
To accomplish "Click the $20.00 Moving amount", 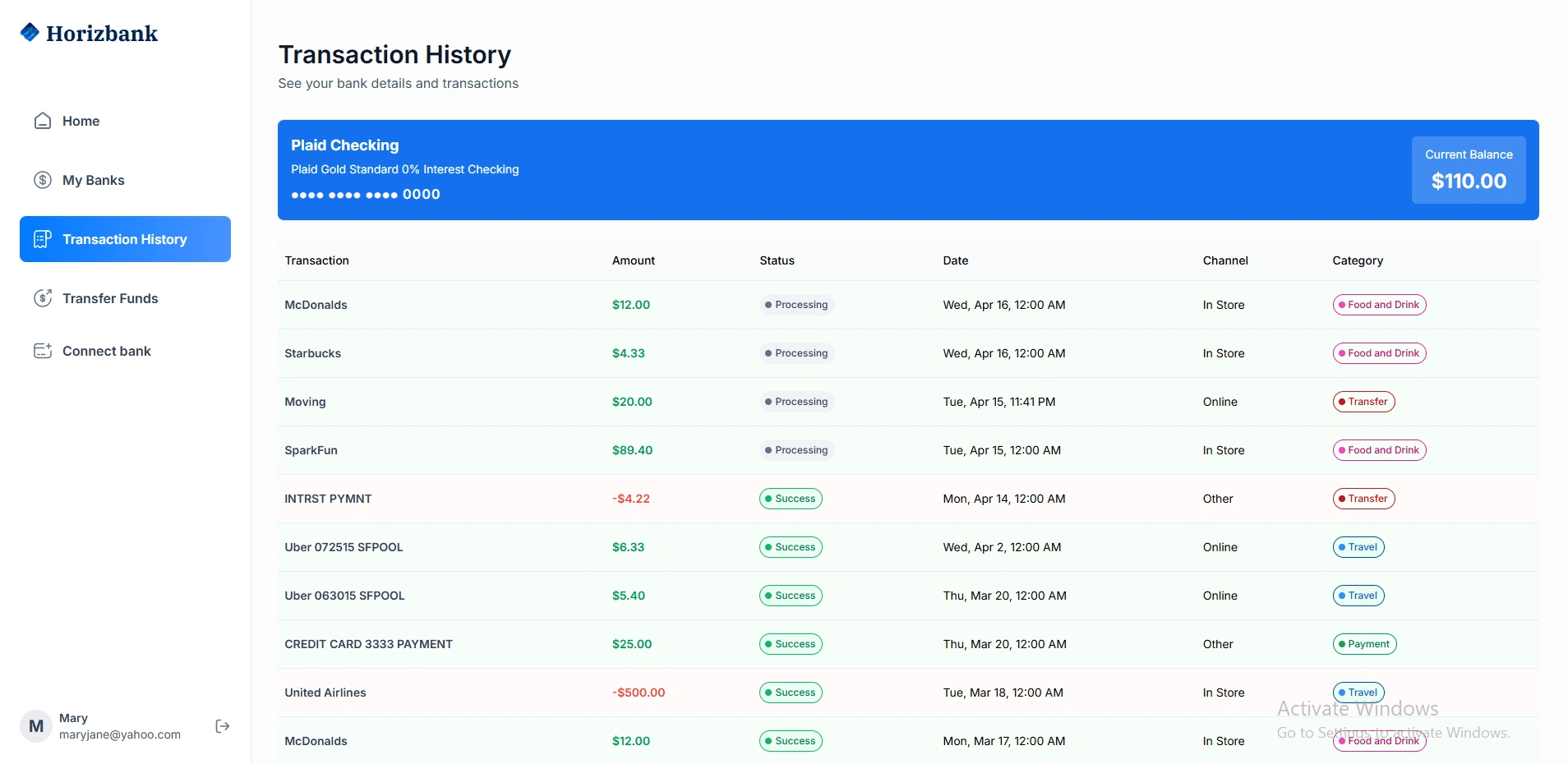I will pos(632,402).
